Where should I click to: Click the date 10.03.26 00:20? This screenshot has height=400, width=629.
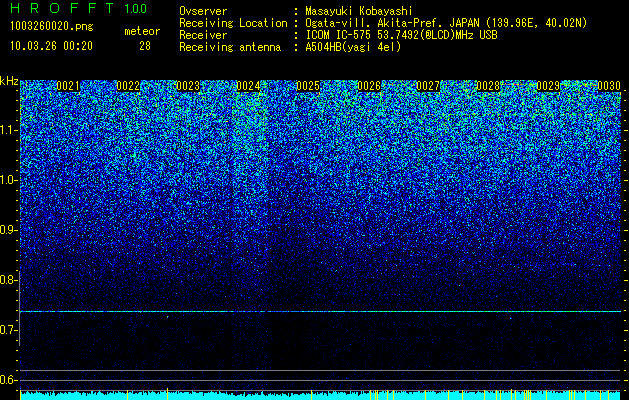[x=51, y=45]
